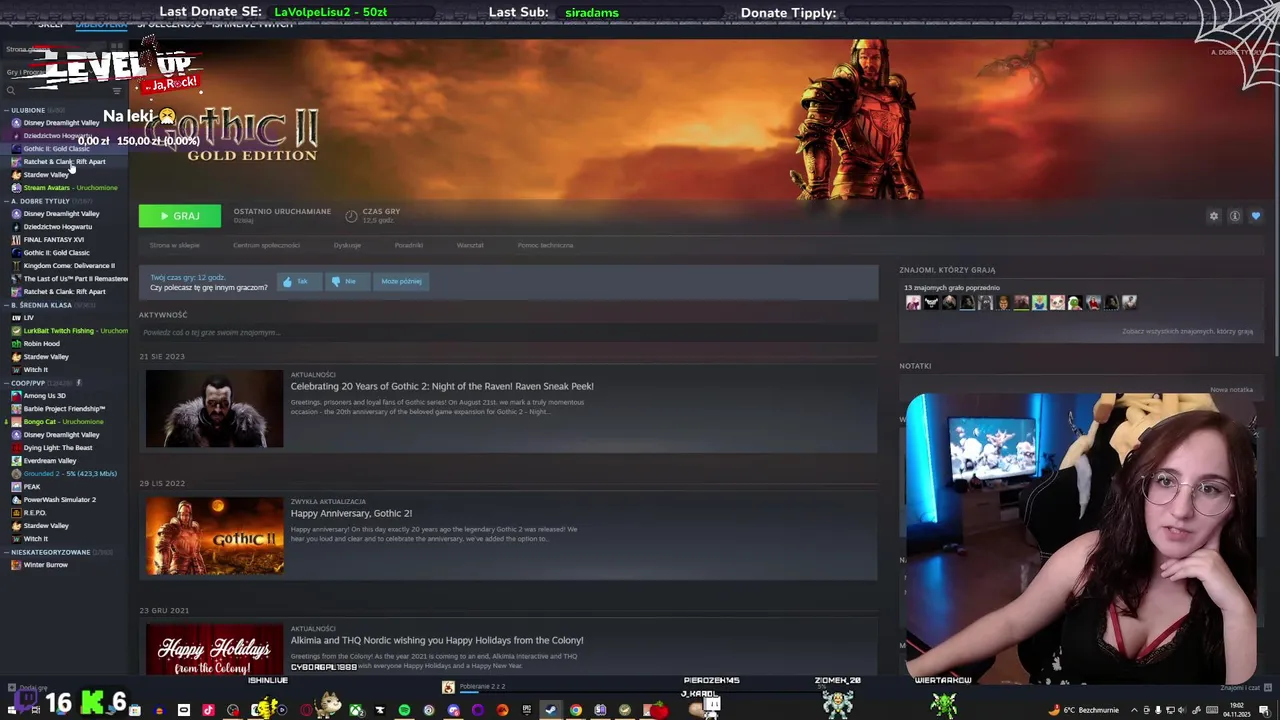Open Celebrating 20 Years of Gothic 2 article
This screenshot has width=1280, height=720.
[442, 386]
